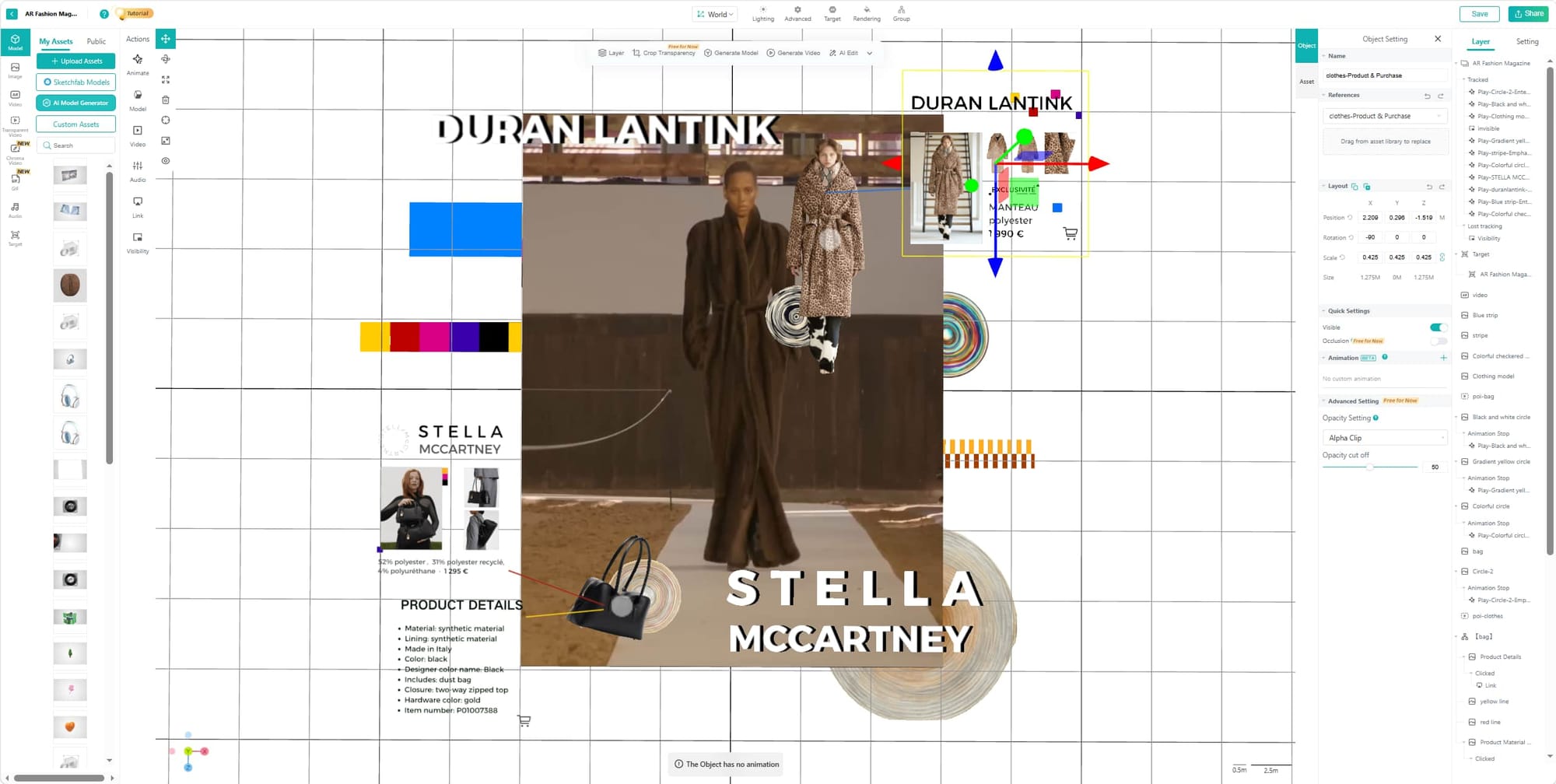This screenshot has width=1556, height=784.
Task: Open the Transparent Video asset category
Action: tap(15, 124)
